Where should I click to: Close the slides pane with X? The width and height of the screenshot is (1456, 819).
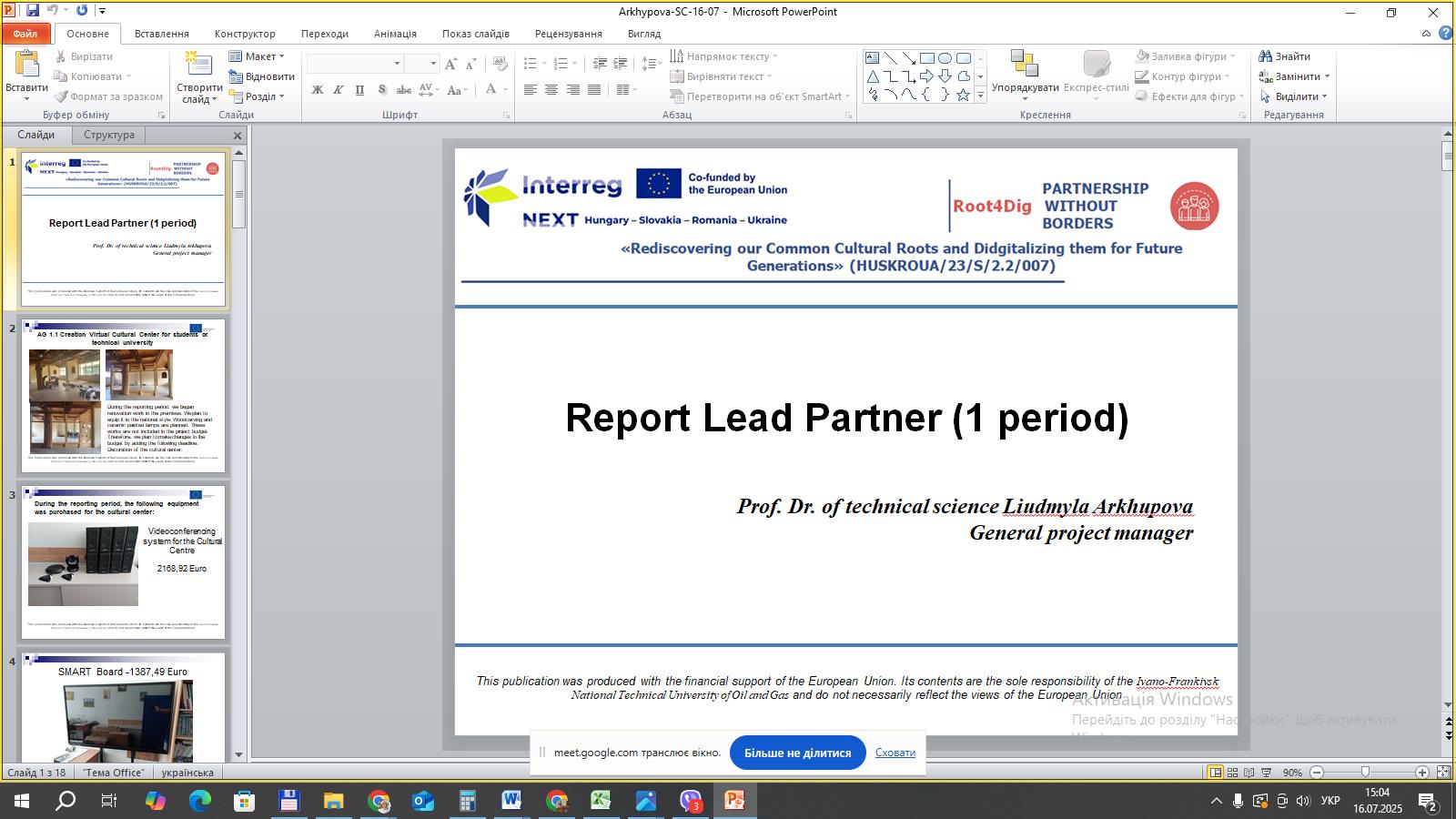[x=238, y=136]
